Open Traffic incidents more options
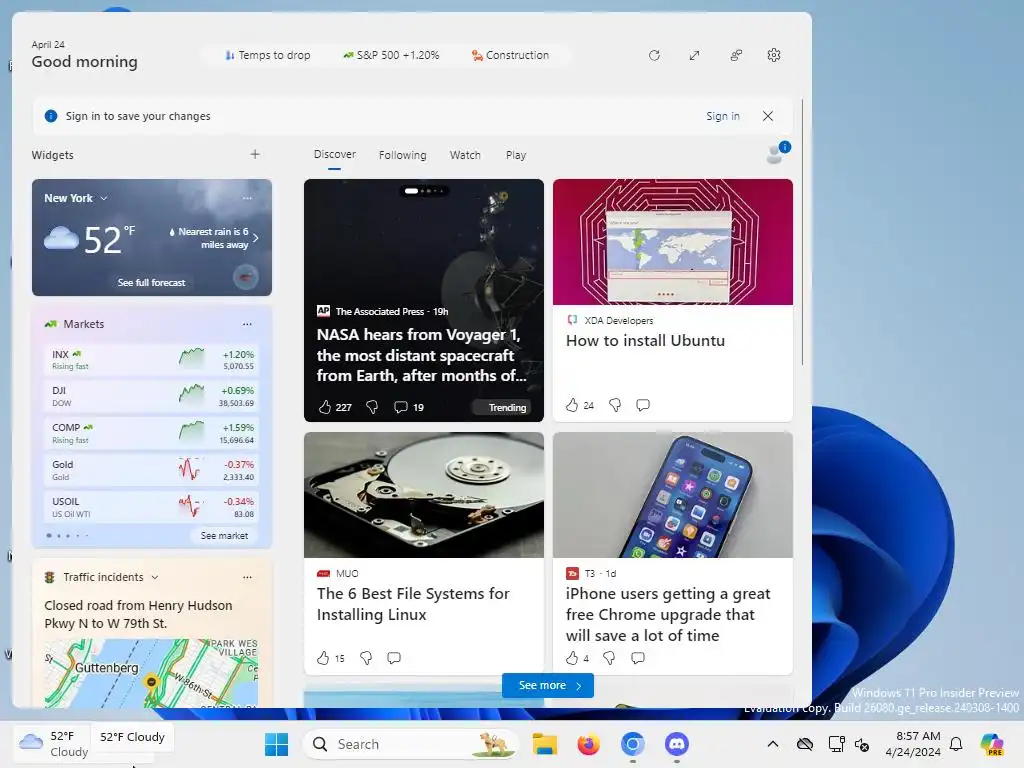The width and height of the screenshot is (1024, 768). click(247, 577)
